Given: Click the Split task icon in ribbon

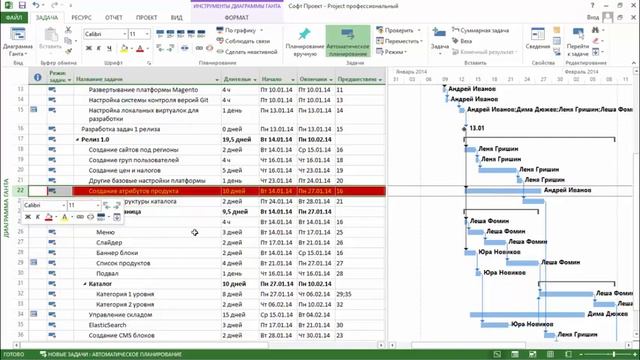Looking at the screenshot, I should click(x=185, y=49).
